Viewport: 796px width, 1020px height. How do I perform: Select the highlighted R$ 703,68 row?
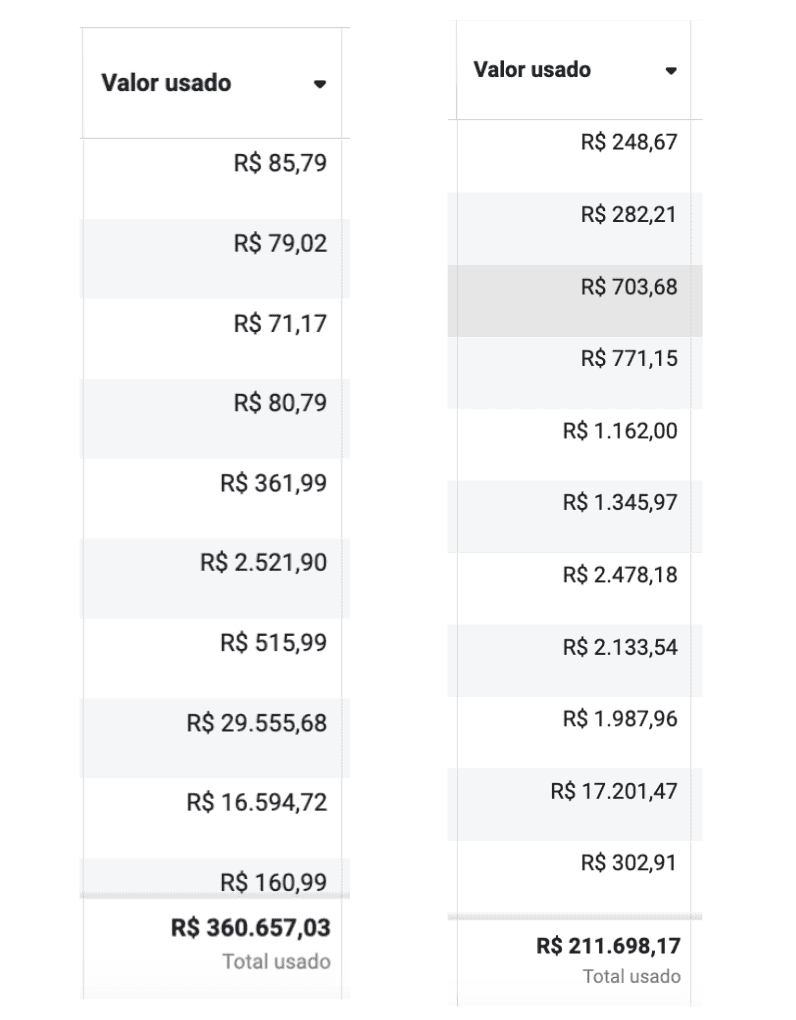[x=575, y=301]
